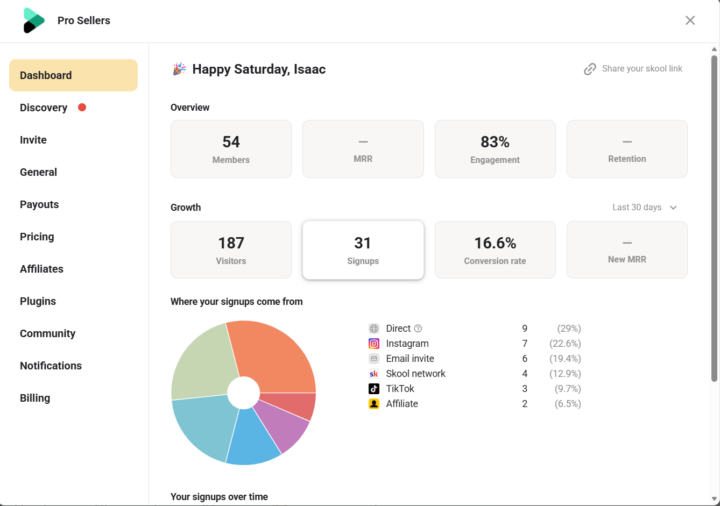Screen dimensions: 720x506
Task: Click the Pro Sellers logo icon
Action: [x=34, y=21]
